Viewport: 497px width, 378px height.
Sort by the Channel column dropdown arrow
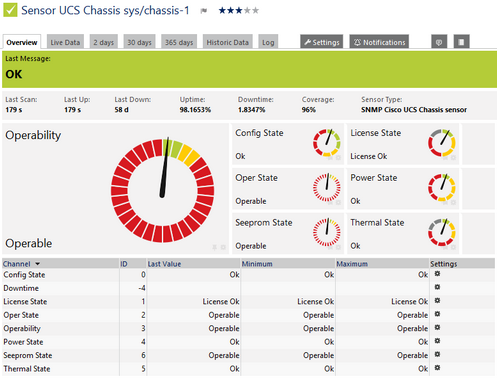pos(38,264)
